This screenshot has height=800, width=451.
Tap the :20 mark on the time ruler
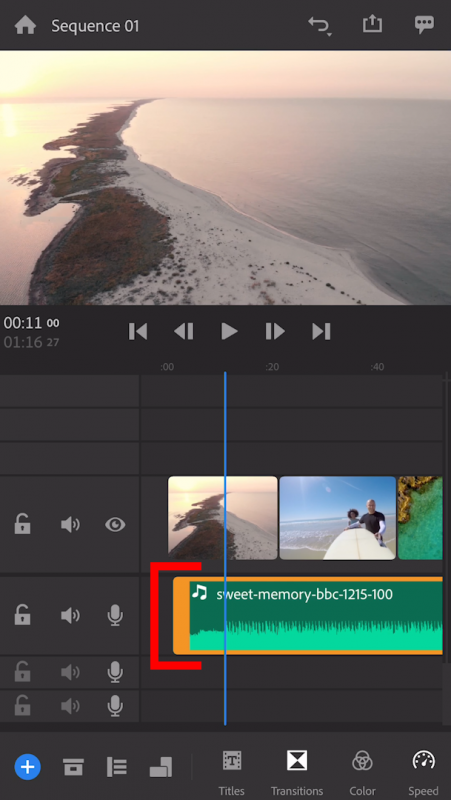coord(272,367)
